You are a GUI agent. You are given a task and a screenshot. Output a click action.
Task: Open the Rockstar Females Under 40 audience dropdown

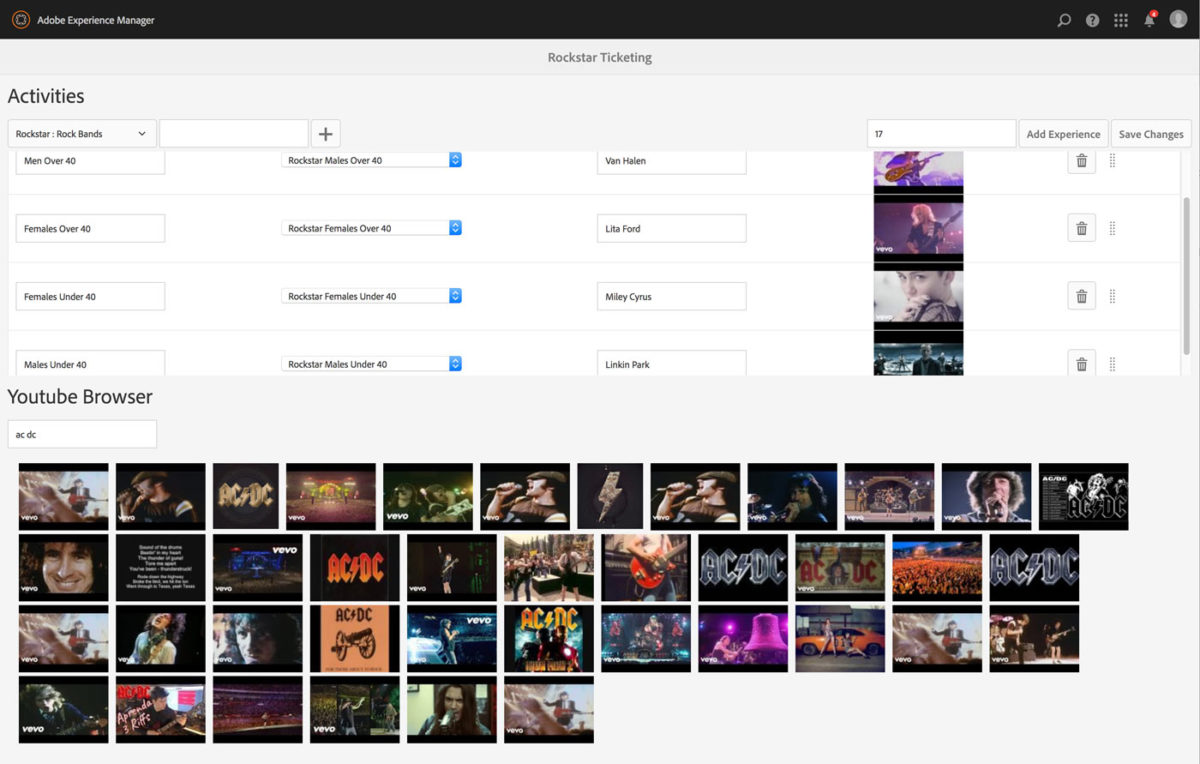[371, 296]
